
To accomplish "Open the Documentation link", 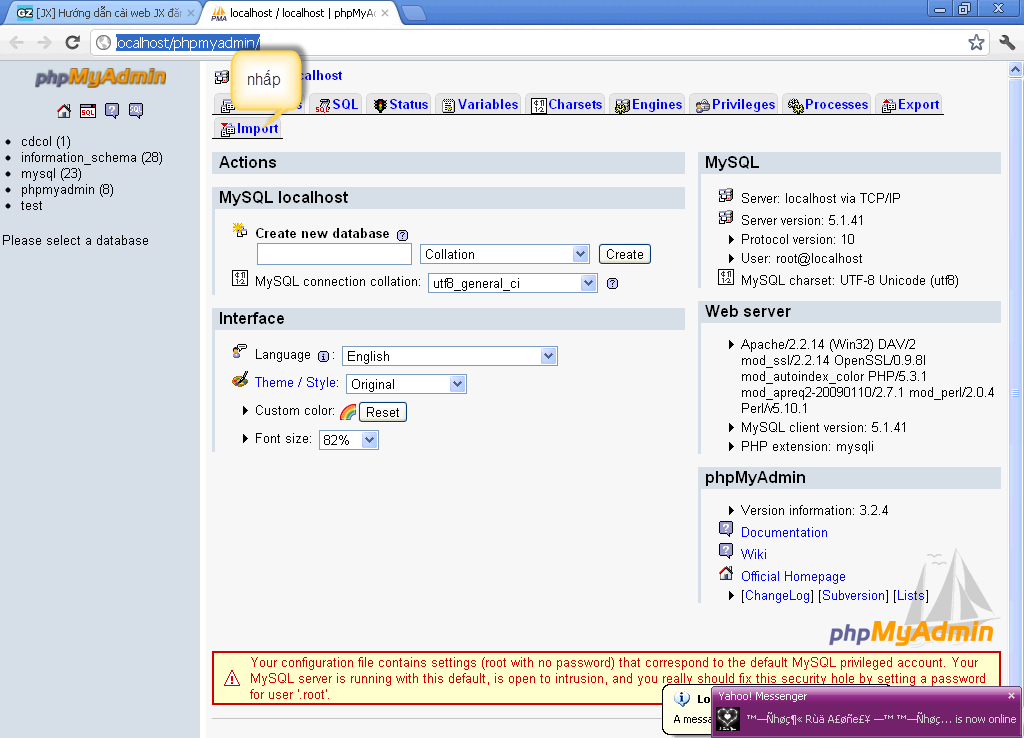I will pyautogui.click(x=784, y=532).
